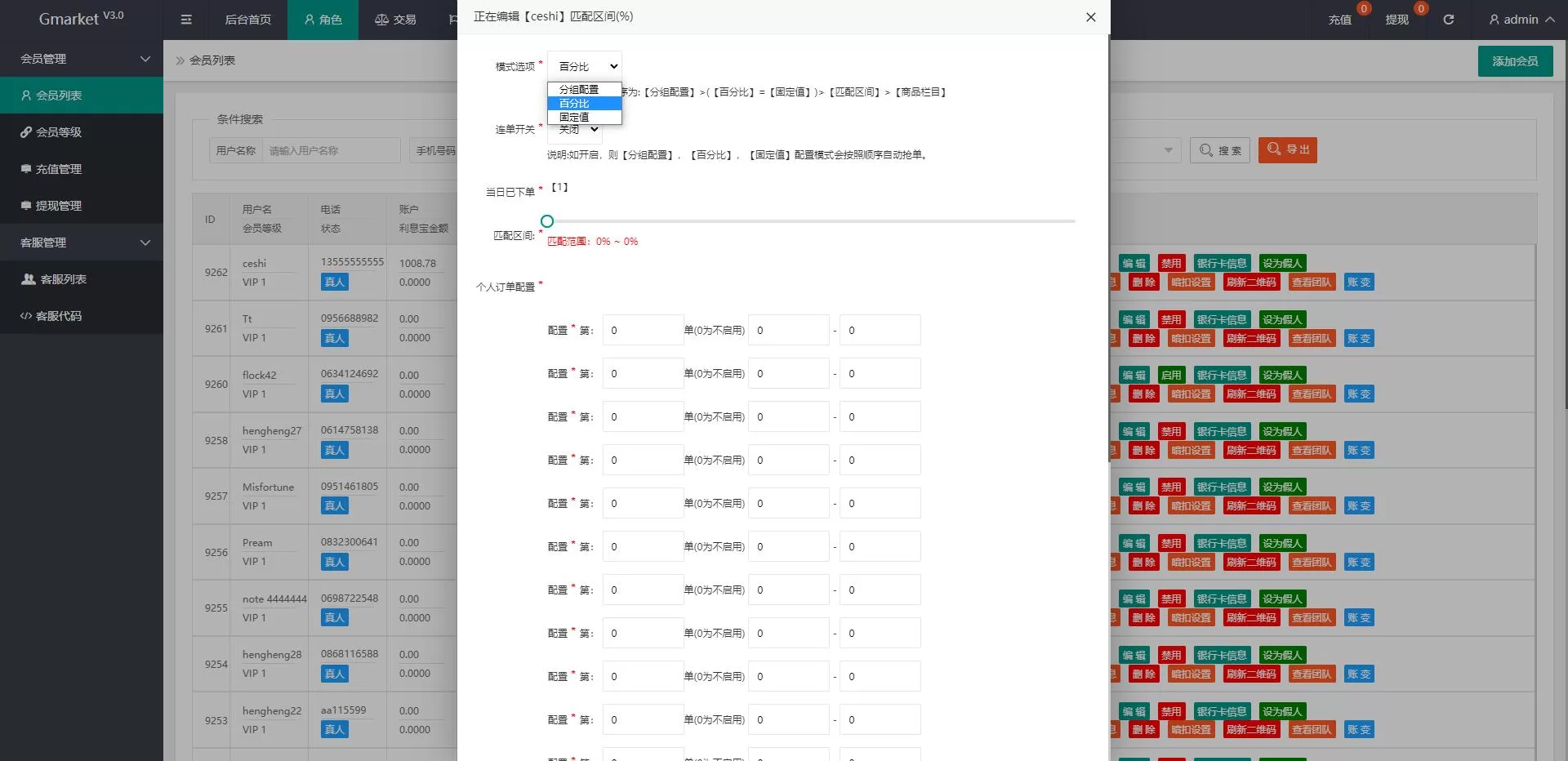Click 禁用 in the note 4444444 row
This screenshot has width=1568, height=761.
[1171, 599]
